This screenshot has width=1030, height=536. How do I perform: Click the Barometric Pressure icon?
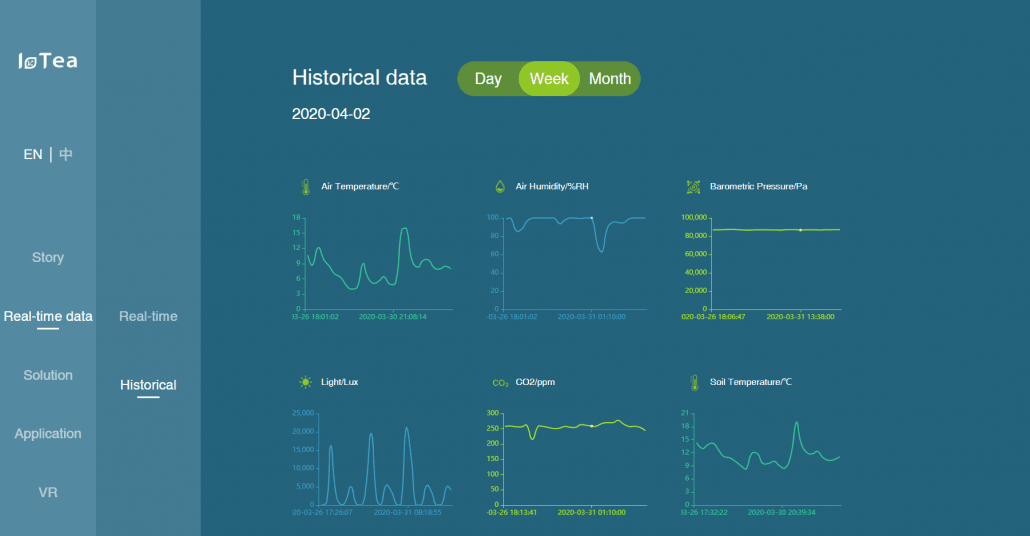coord(693,187)
